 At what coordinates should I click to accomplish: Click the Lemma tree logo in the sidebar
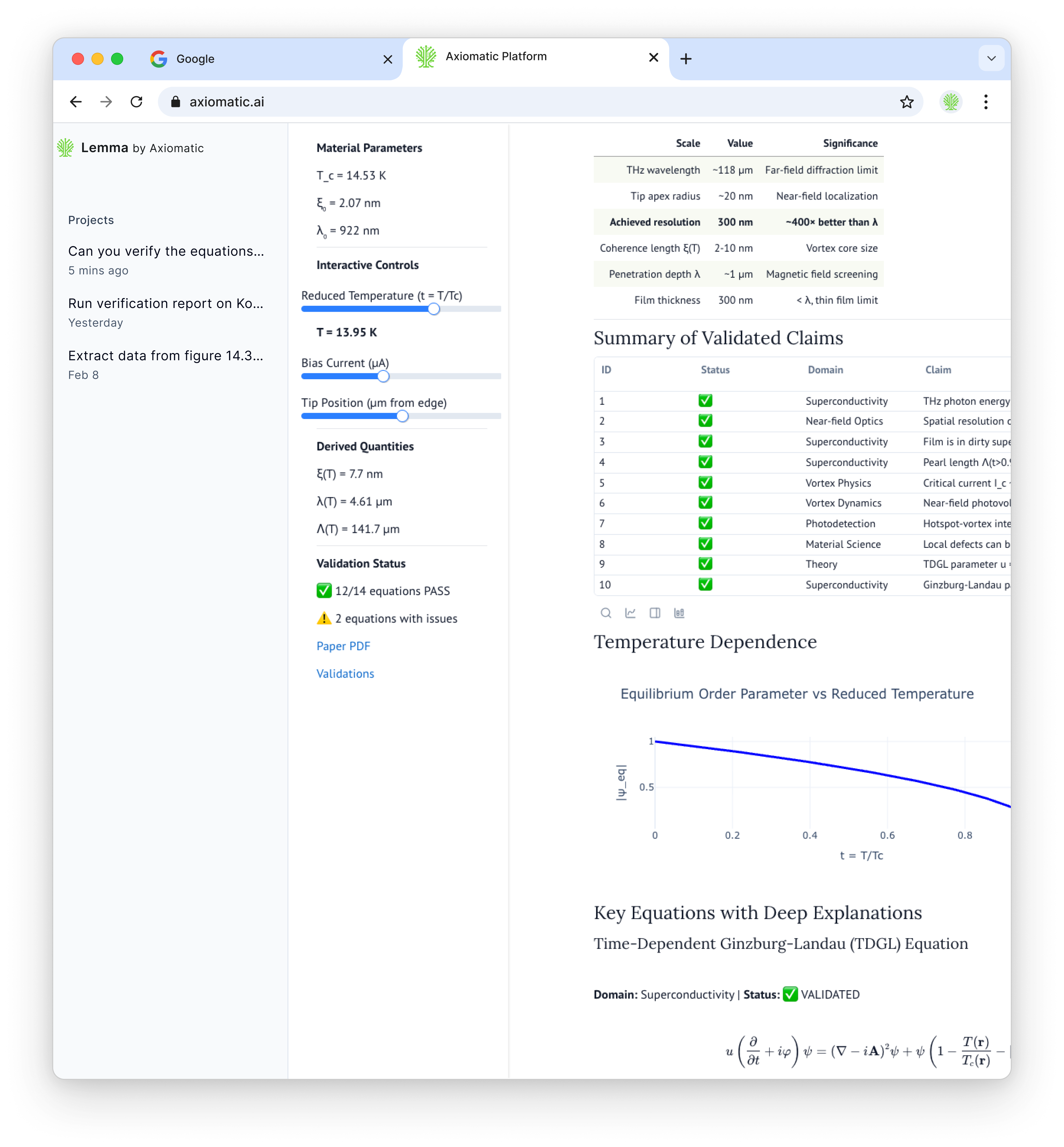click(x=65, y=147)
